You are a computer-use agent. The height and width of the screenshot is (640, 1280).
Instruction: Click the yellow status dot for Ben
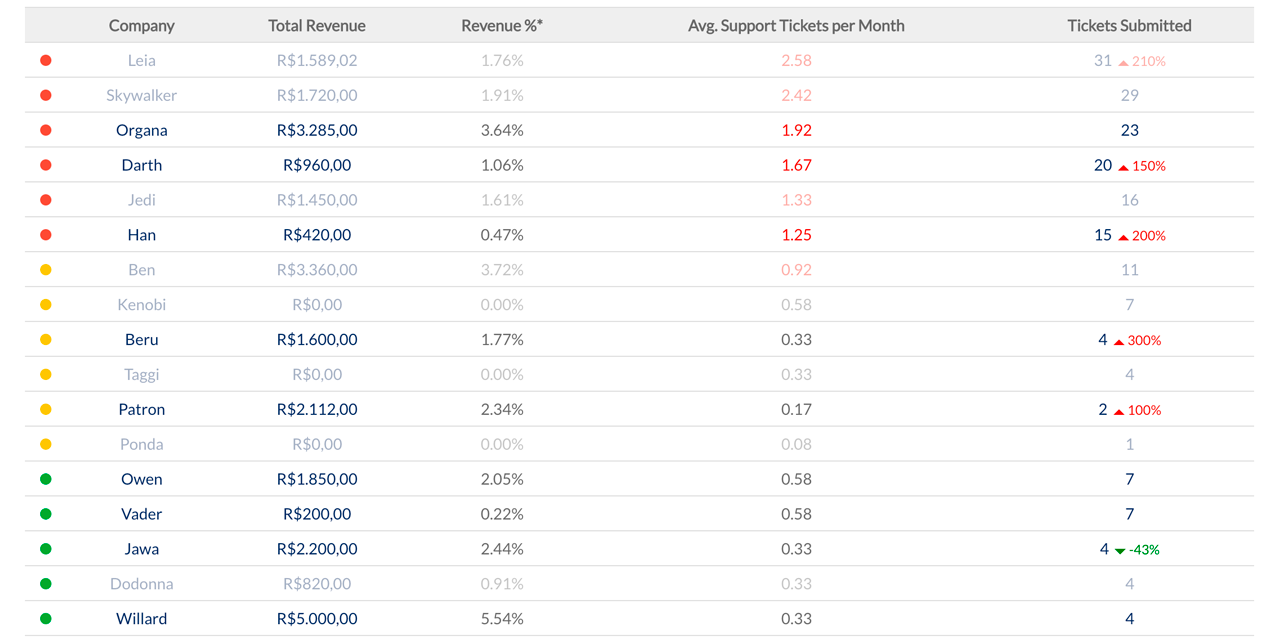coord(45,270)
